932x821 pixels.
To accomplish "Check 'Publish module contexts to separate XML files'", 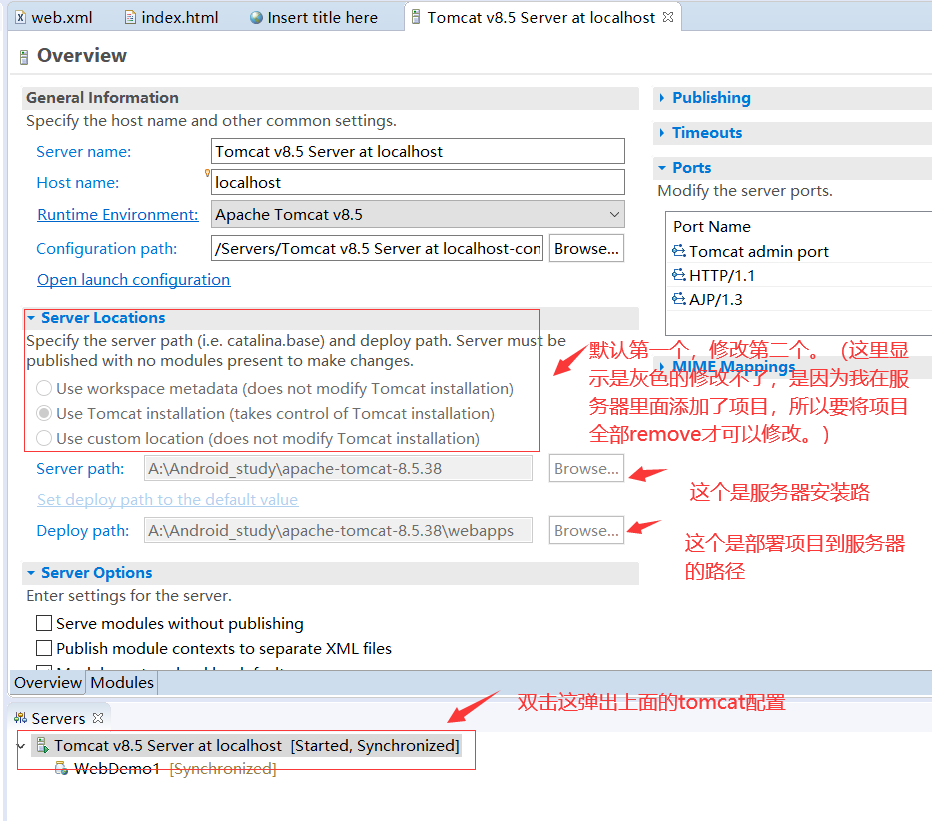I will pos(43,647).
